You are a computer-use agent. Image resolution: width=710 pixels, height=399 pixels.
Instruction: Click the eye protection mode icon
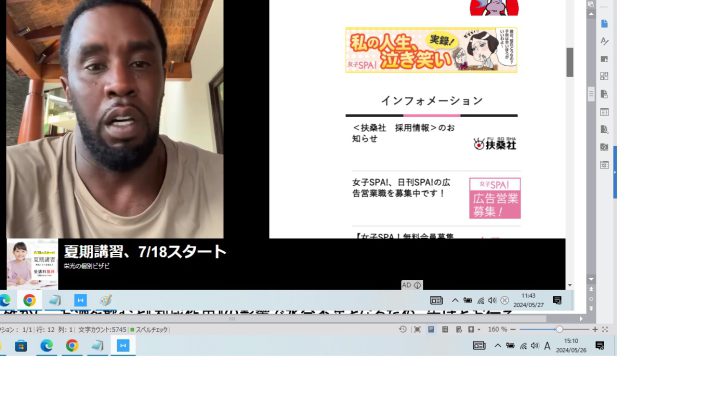pyautogui.click(x=471, y=329)
